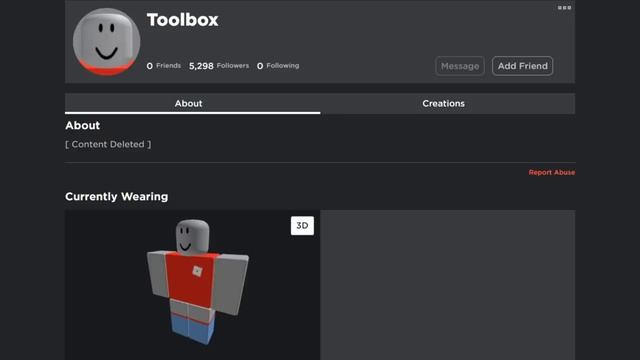Image resolution: width=640 pixels, height=360 pixels.
Task: Select the About tab
Action: (192, 103)
